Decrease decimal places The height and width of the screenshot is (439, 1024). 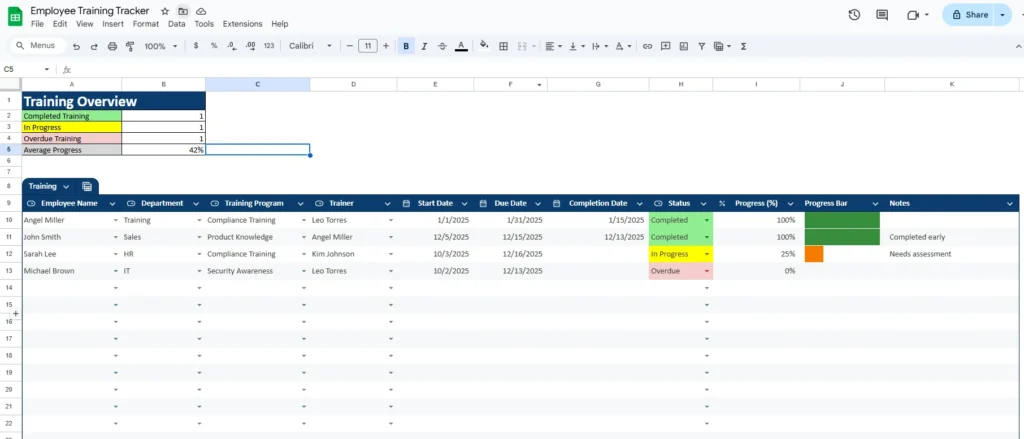[232, 46]
